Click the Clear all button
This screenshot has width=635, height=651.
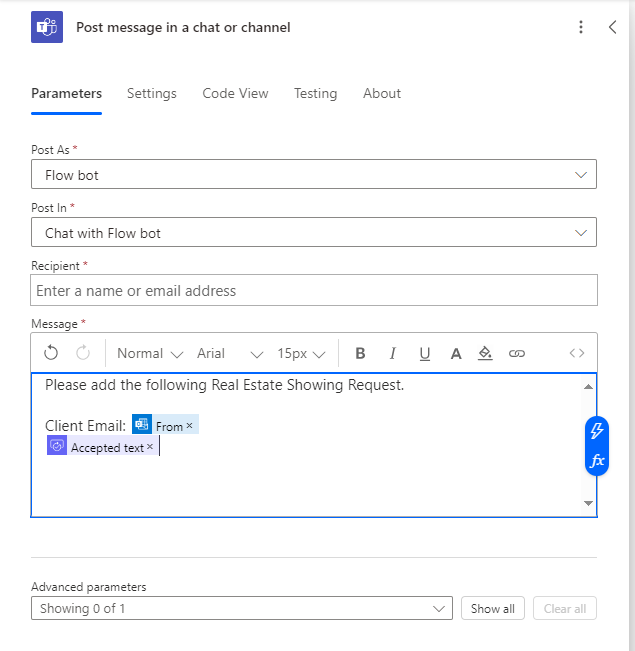point(565,608)
